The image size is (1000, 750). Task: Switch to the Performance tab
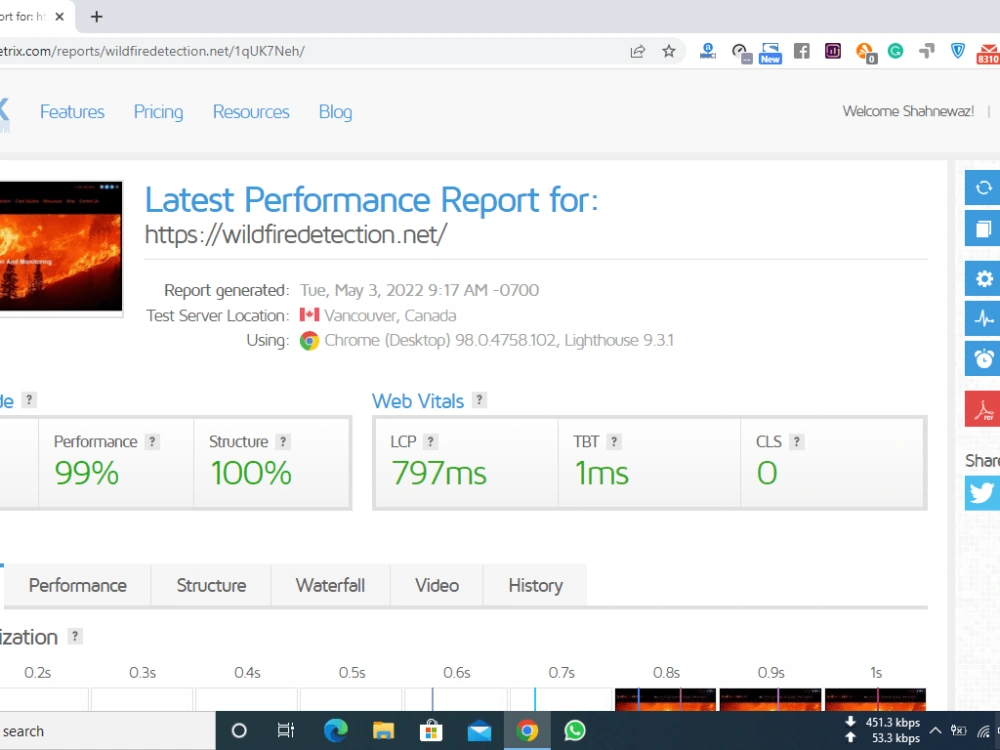pyautogui.click(x=78, y=585)
